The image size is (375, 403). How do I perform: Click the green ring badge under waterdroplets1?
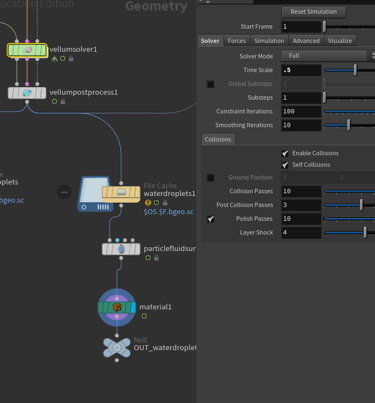click(x=156, y=203)
